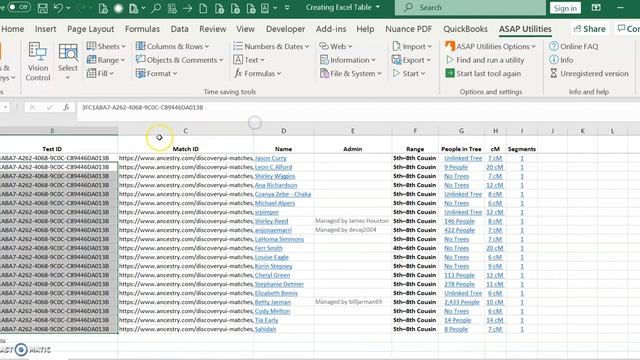Open the Formulas ribbon tab

pos(142,29)
